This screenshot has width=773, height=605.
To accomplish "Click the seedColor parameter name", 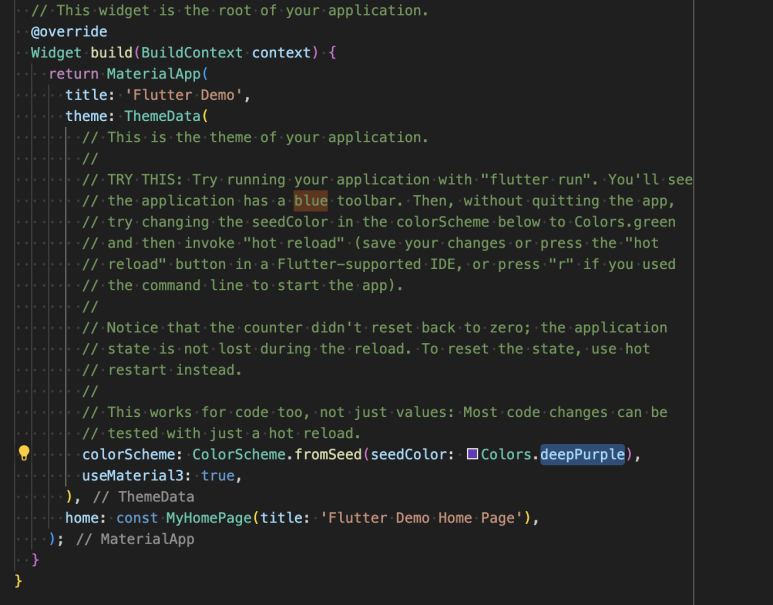I will 408,454.
